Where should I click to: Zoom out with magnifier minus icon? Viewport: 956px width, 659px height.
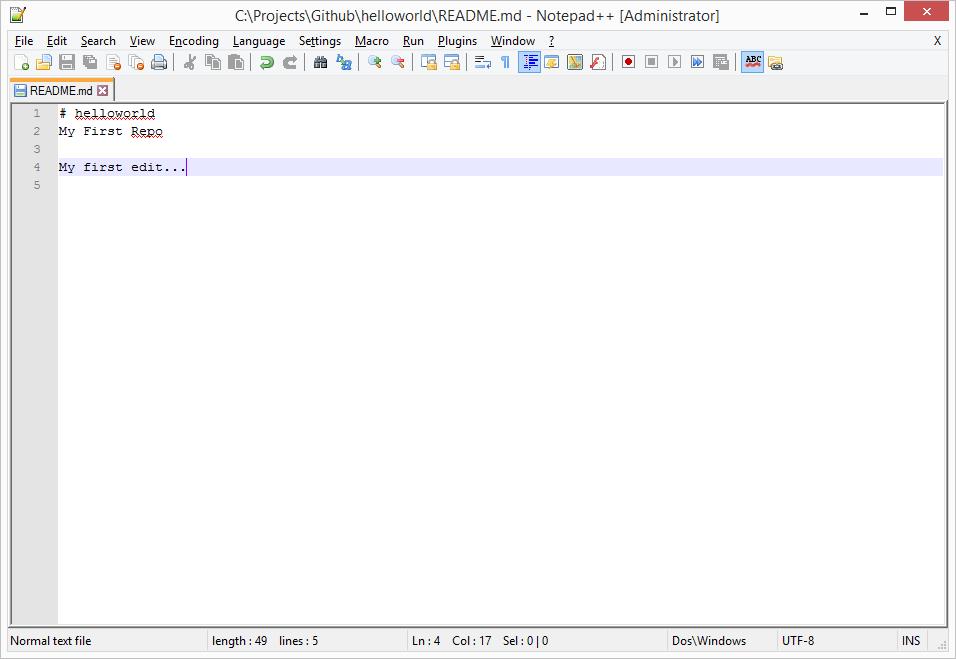398,62
